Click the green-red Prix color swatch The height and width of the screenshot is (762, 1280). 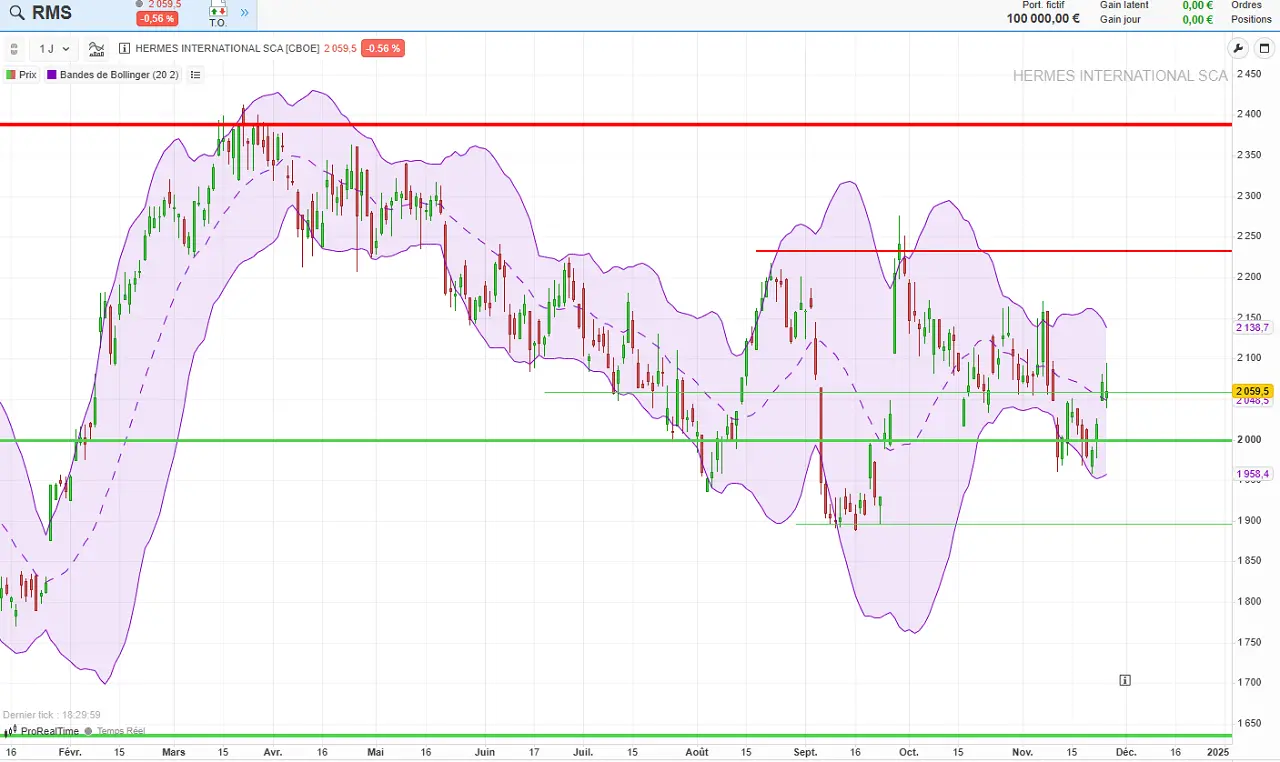[x=11, y=75]
